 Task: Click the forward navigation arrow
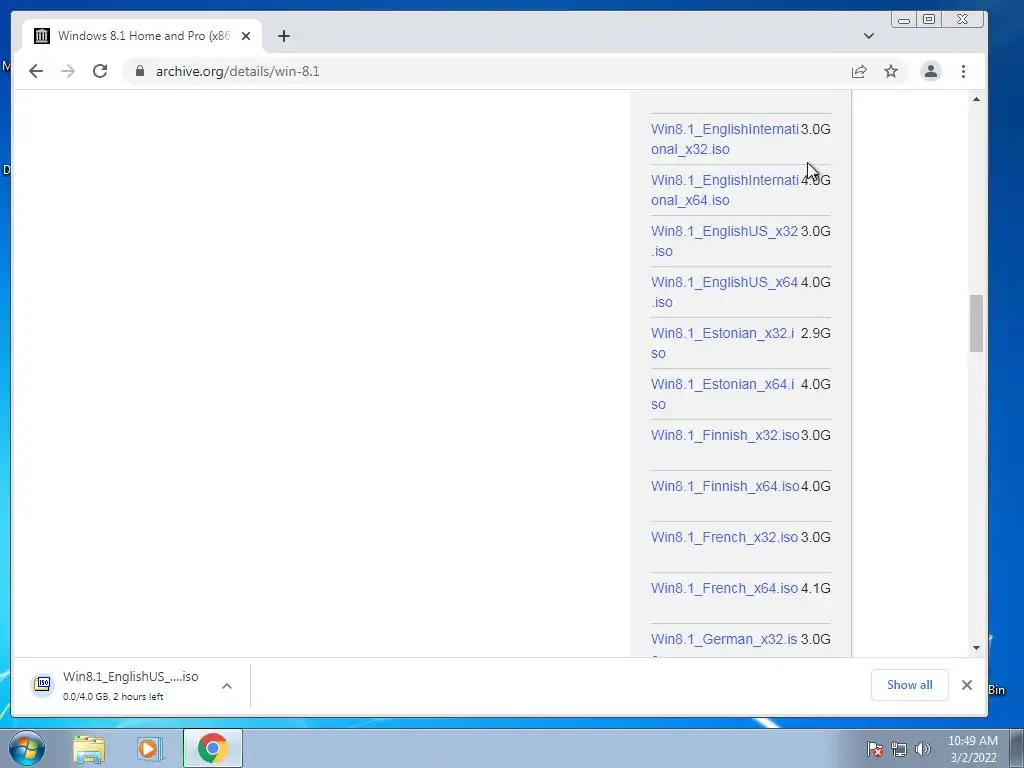[x=68, y=71]
